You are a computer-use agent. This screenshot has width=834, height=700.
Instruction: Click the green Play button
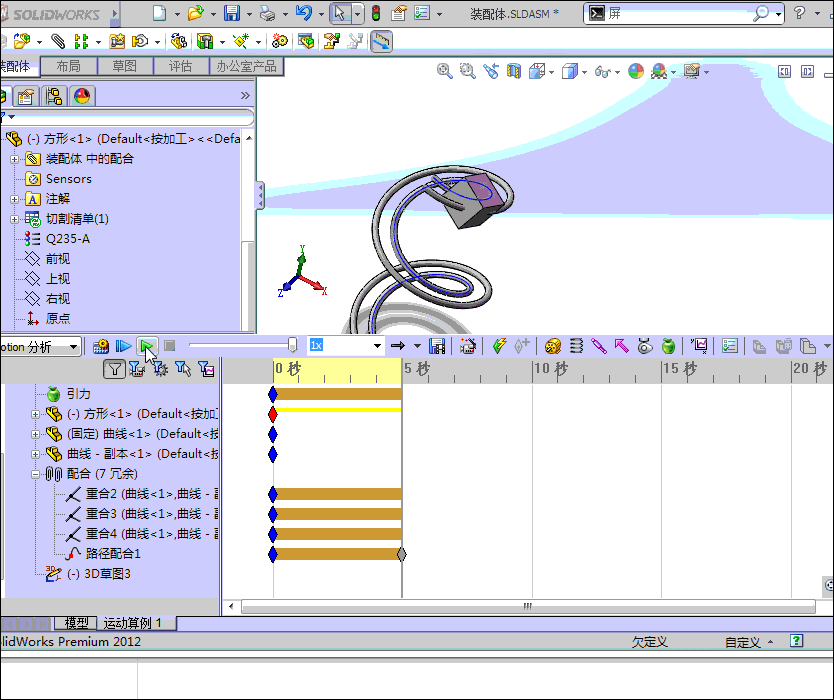pyautogui.click(x=147, y=346)
